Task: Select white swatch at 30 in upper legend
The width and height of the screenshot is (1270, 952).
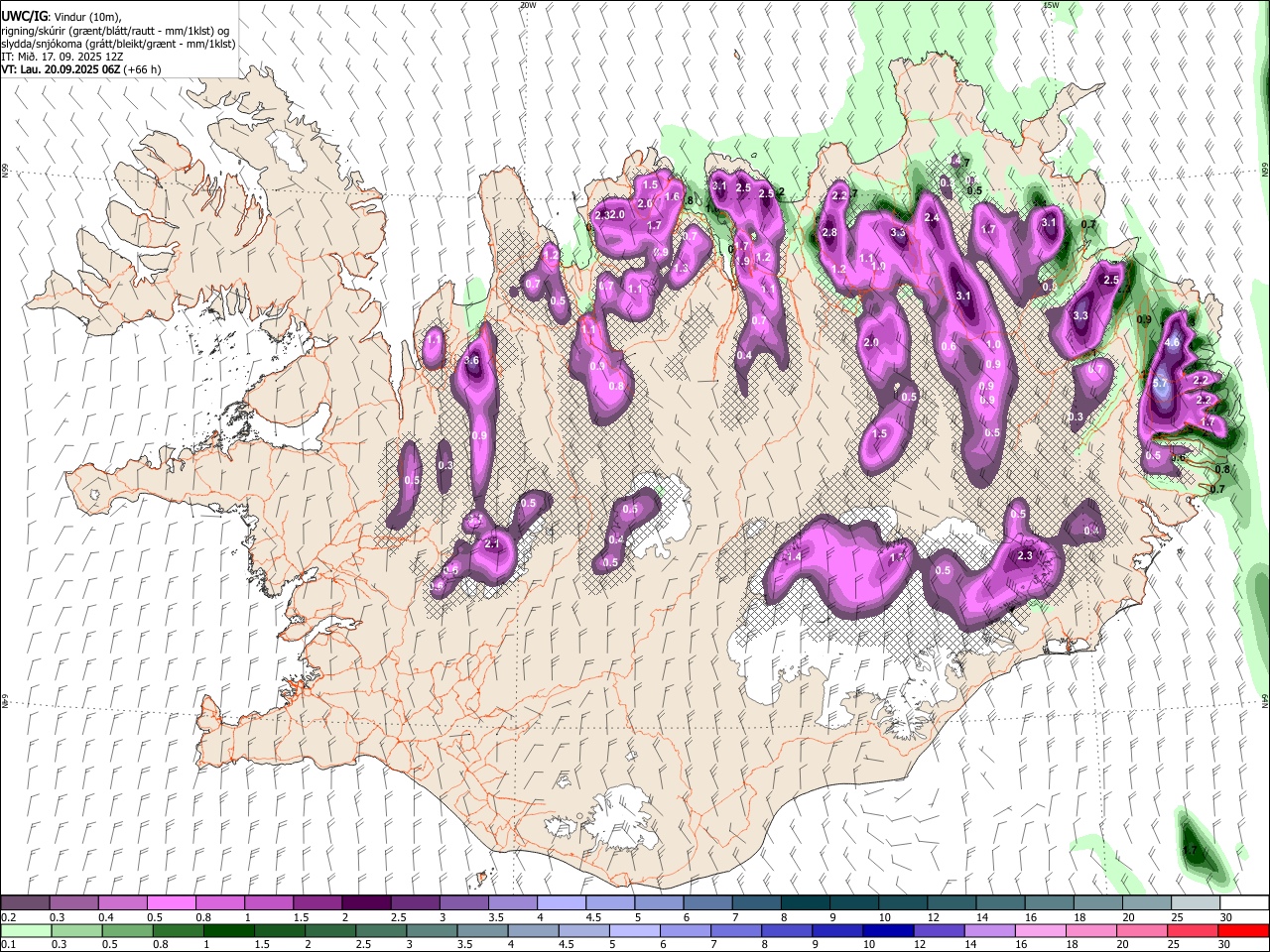Action: pyautogui.click(x=1244, y=903)
